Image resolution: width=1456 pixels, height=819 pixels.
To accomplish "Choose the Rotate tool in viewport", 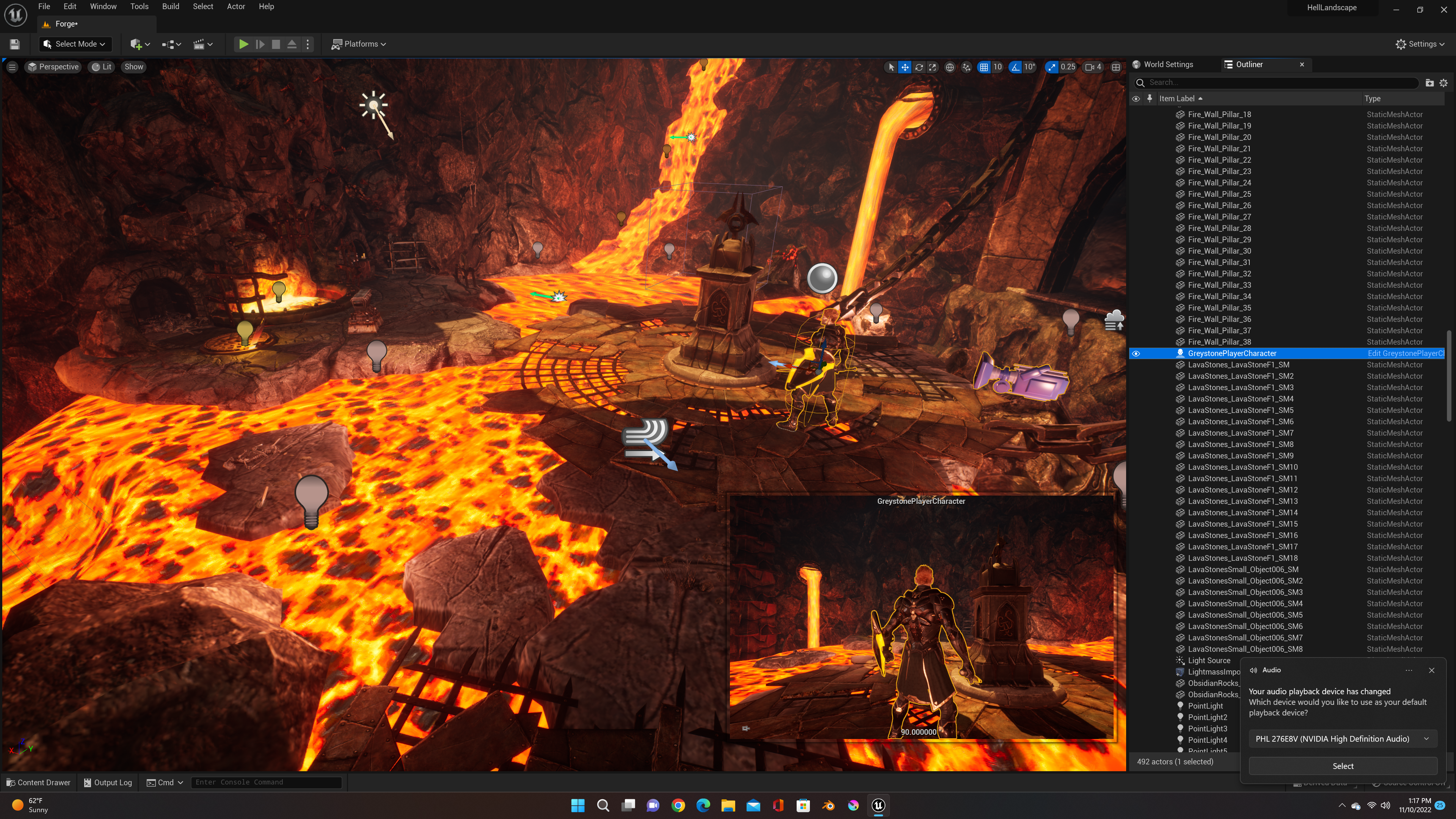I will [x=919, y=67].
